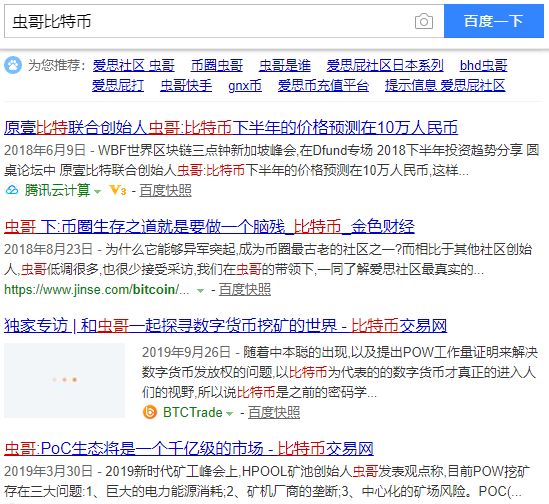Viewport: 549px width, 504px height.
Task: Open 百度快照 for the BTCTrade result
Action: click(274, 413)
